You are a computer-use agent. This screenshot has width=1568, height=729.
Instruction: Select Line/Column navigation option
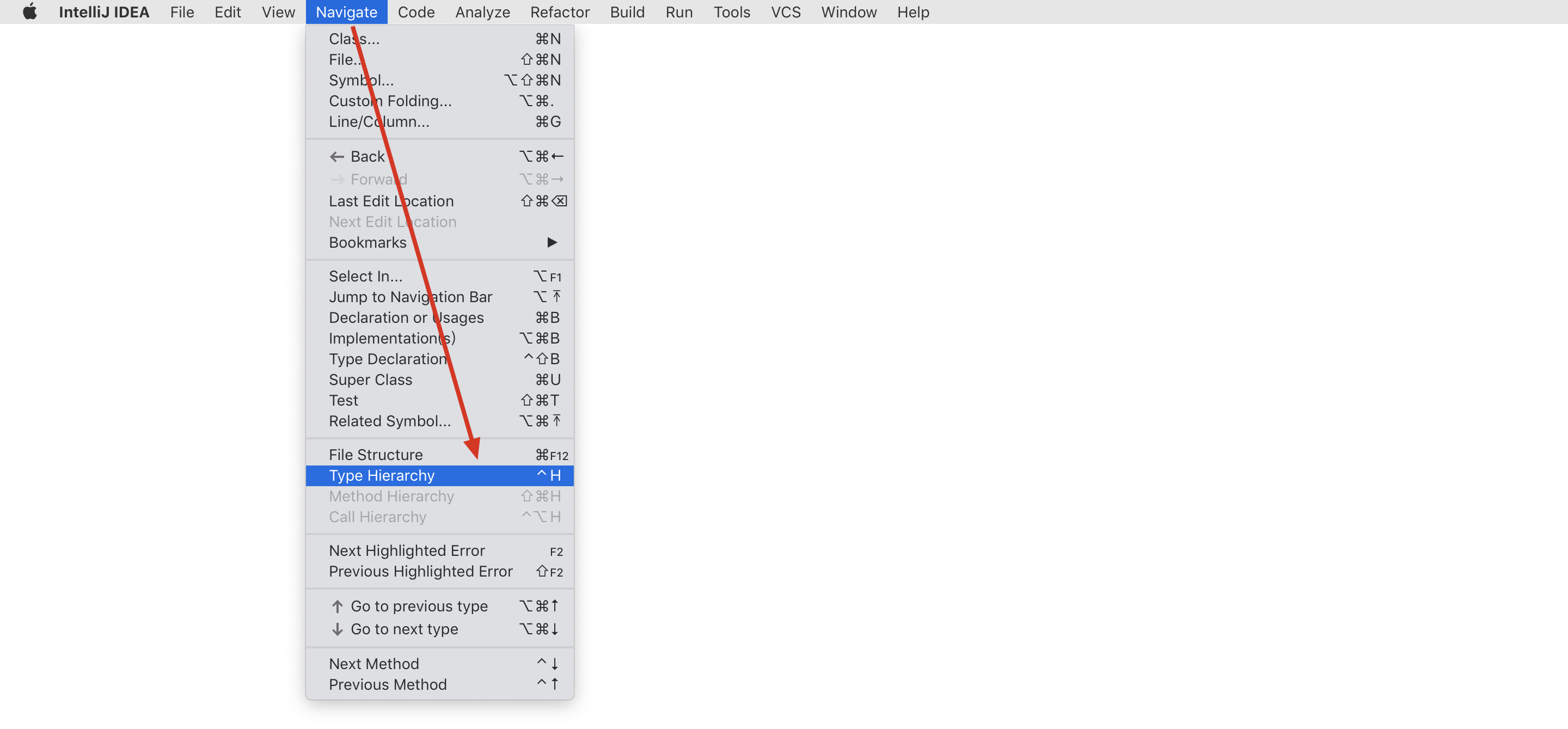[379, 121]
